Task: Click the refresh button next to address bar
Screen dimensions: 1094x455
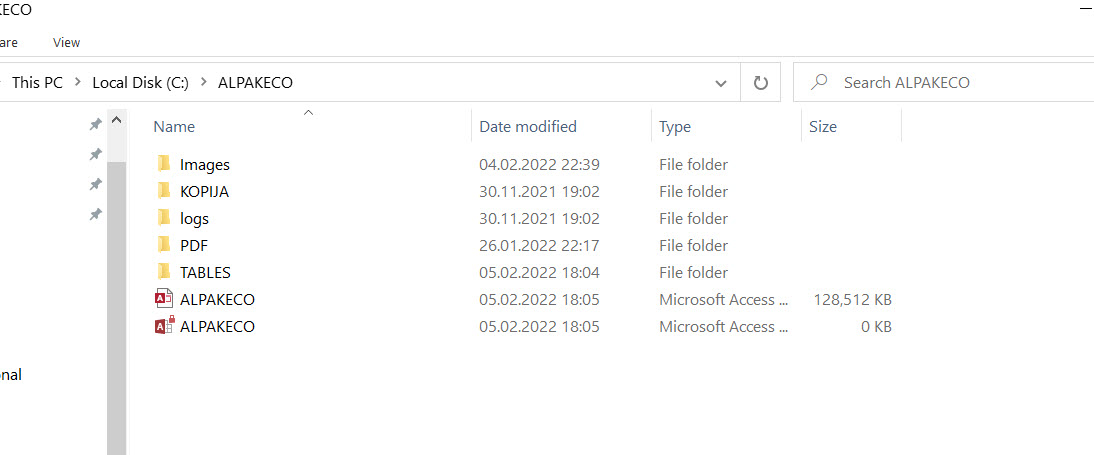Action: [760, 82]
